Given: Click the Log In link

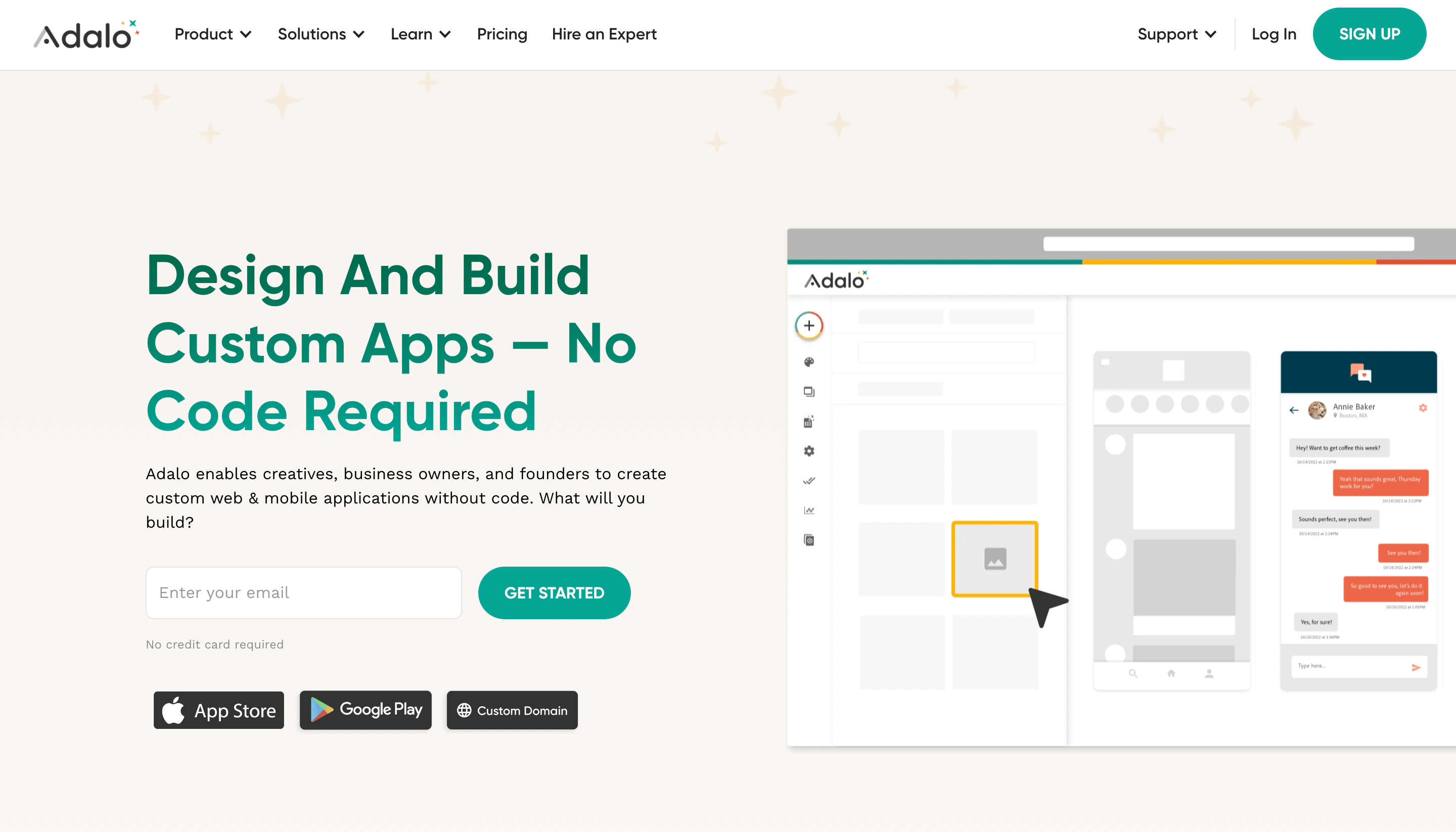Looking at the screenshot, I should click(x=1273, y=34).
